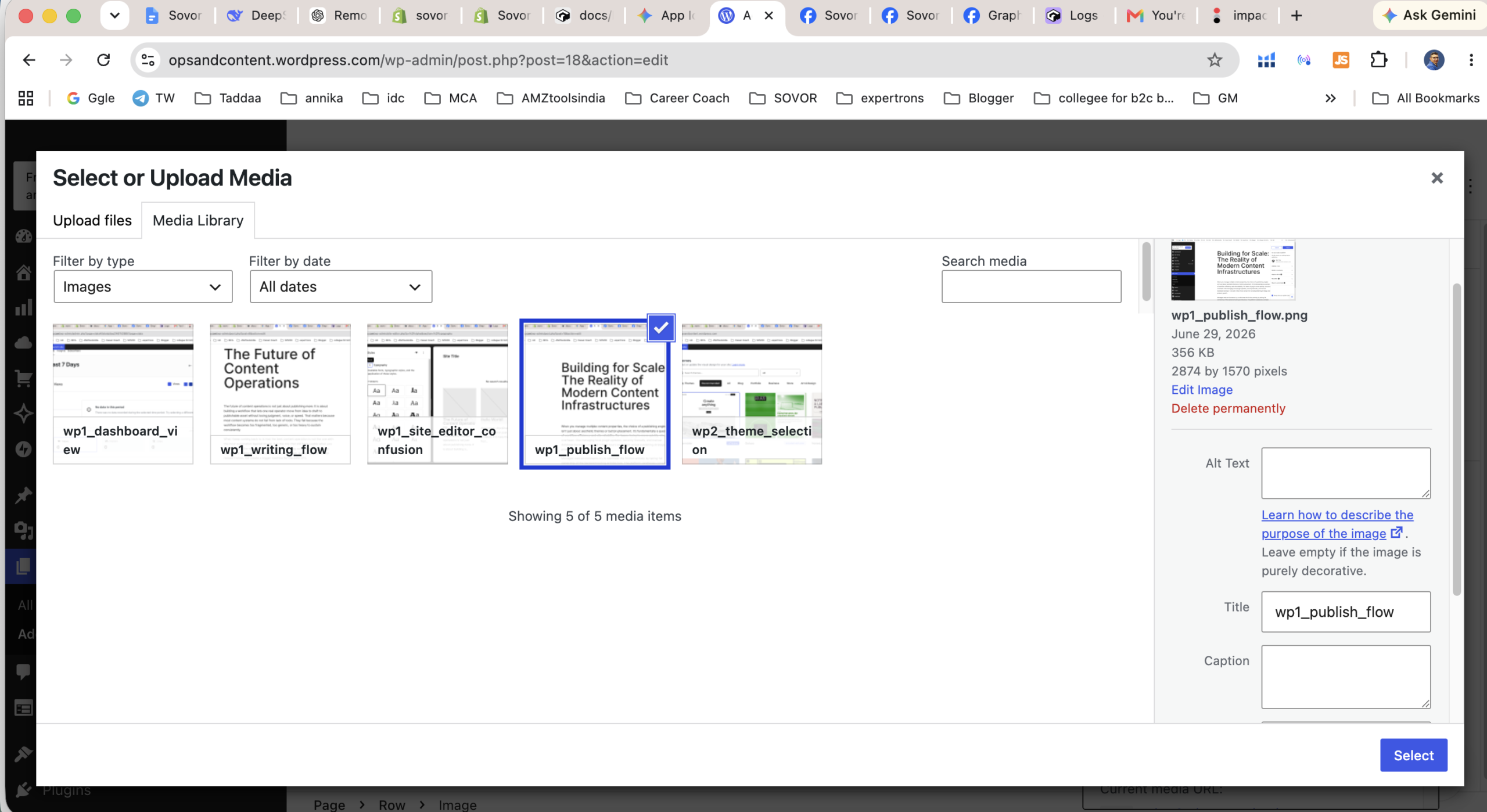Click the Caption text area
Viewport: 1487px width, 812px height.
1346,677
